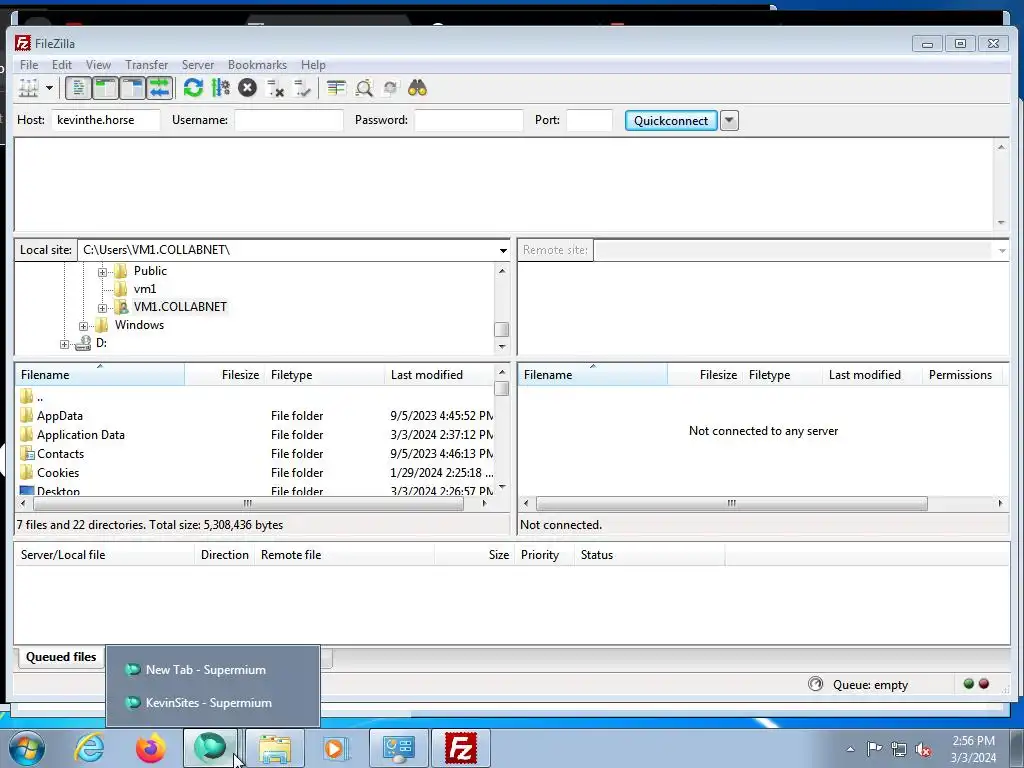Search files with binoculars icon
Image resolution: width=1024 pixels, height=768 pixels.
pos(417,88)
